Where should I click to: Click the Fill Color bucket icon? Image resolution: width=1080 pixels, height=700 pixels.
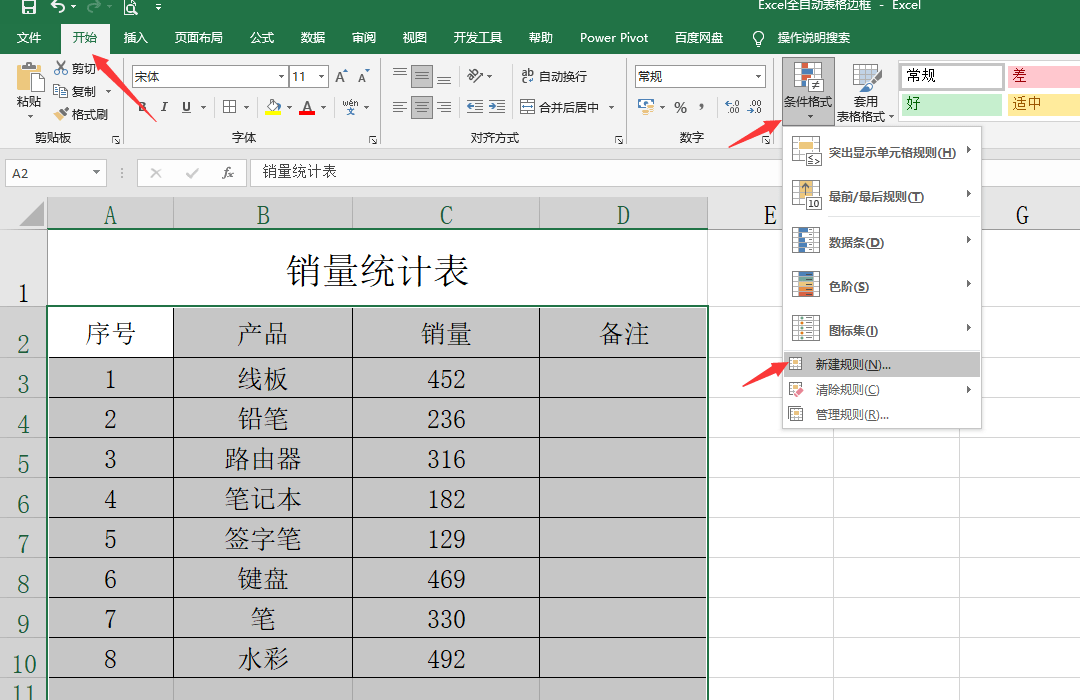[273, 107]
